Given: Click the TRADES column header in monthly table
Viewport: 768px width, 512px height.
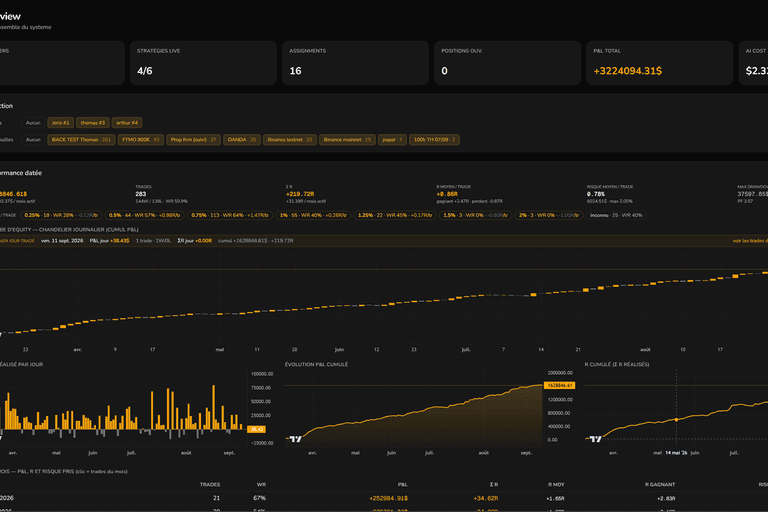Looking at the screenshot, I should [210, 485].
